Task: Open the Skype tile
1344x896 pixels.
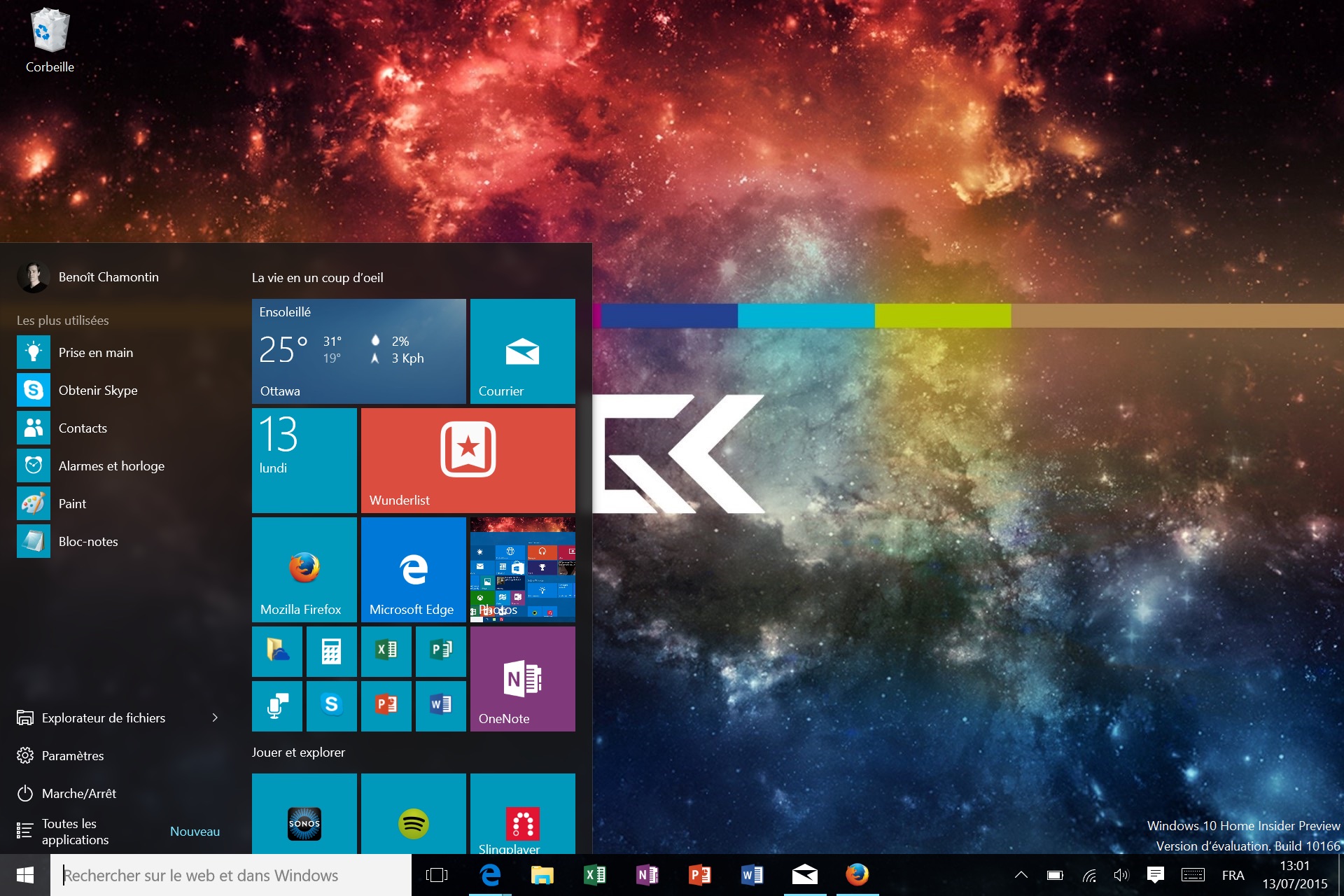Action: pos(331,706)
